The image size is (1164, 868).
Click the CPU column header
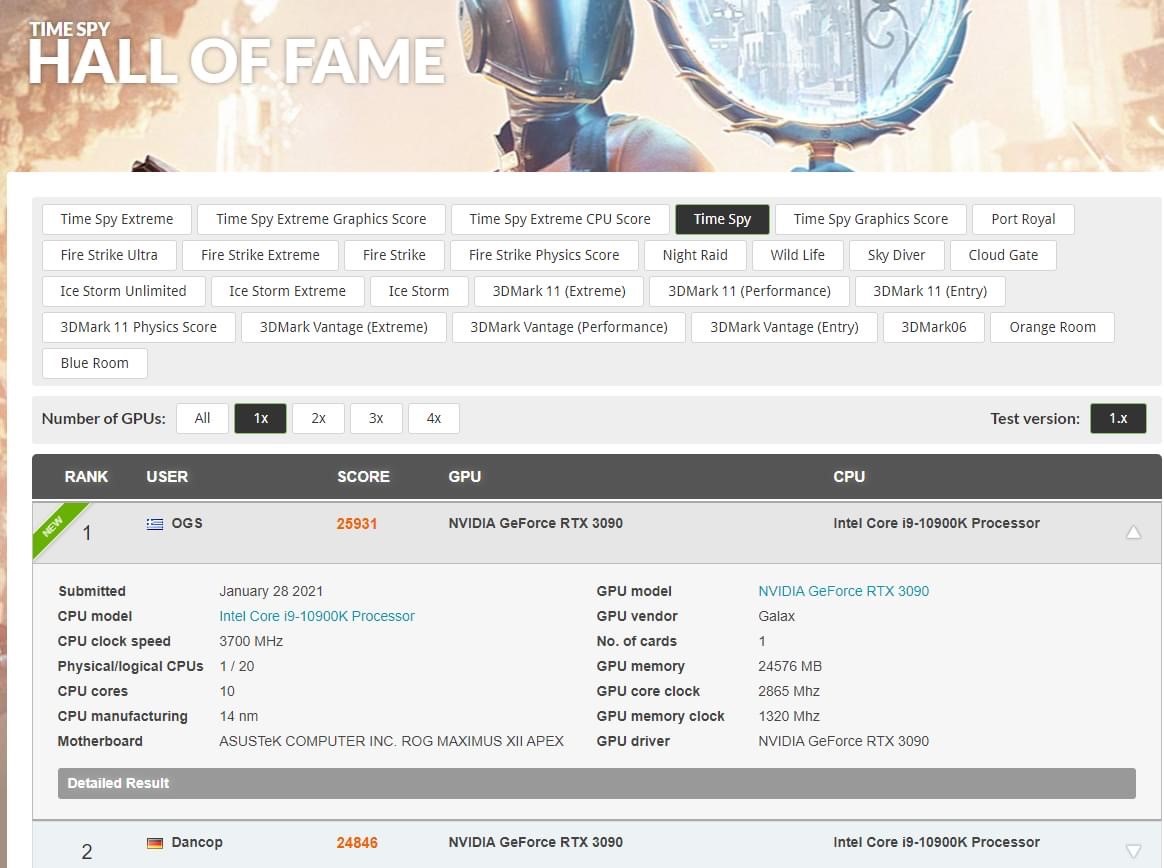point(849,477)
